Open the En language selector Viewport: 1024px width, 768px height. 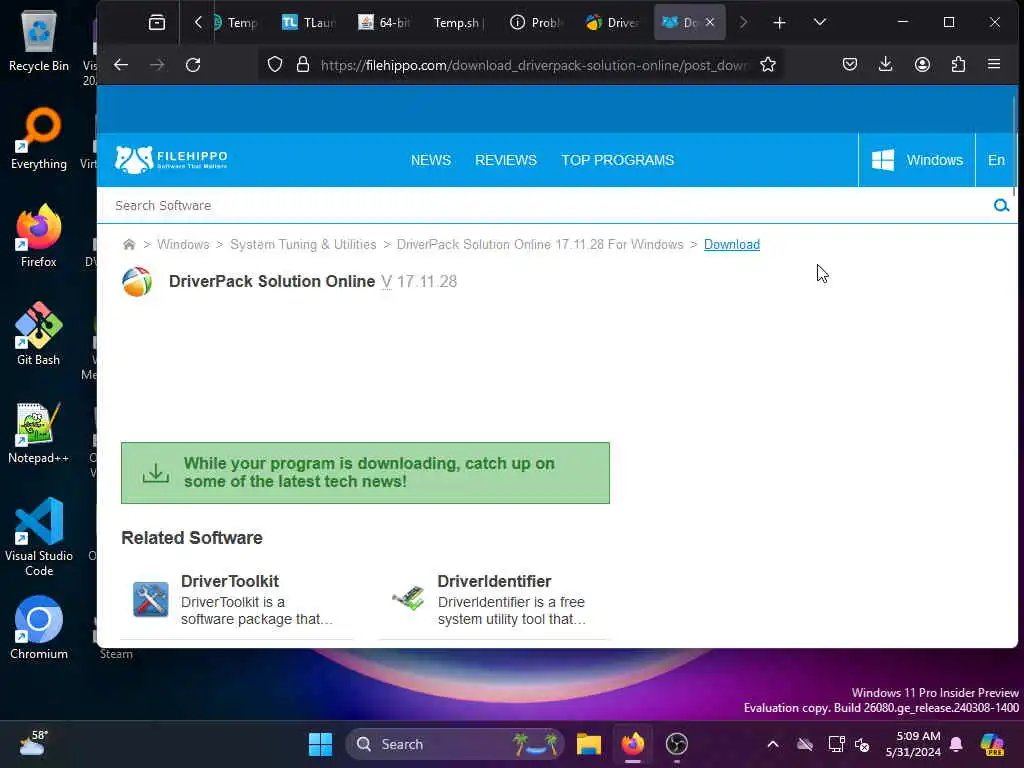click(x=996, y=160)
